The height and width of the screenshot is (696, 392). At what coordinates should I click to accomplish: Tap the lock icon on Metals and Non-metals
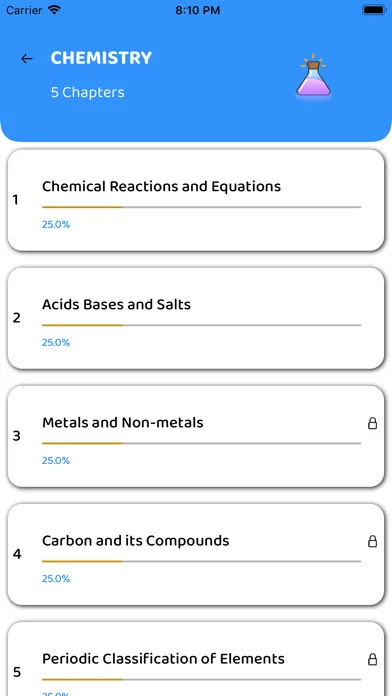372,423
